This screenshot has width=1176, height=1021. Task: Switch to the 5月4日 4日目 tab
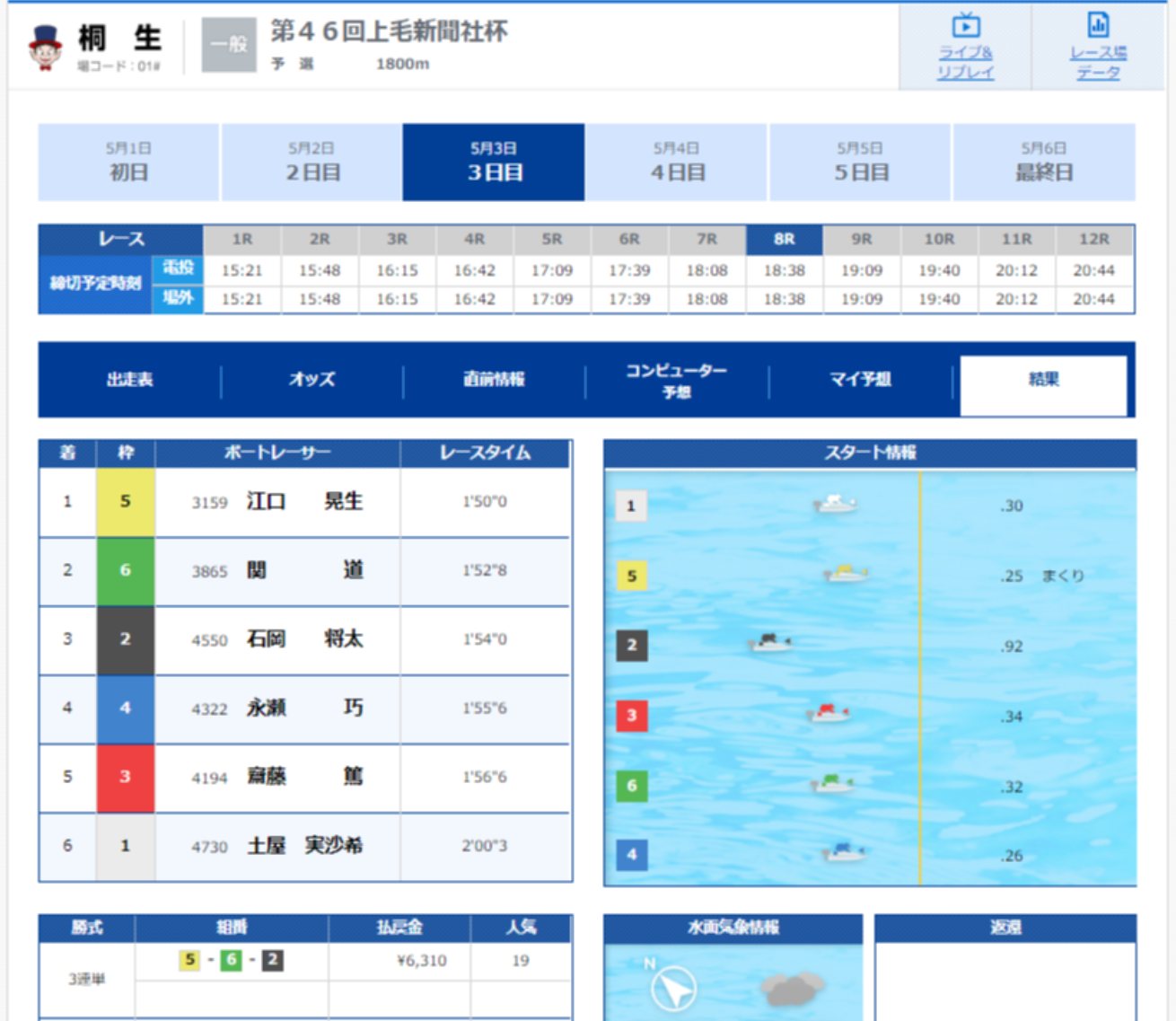(x=677, y=163)
